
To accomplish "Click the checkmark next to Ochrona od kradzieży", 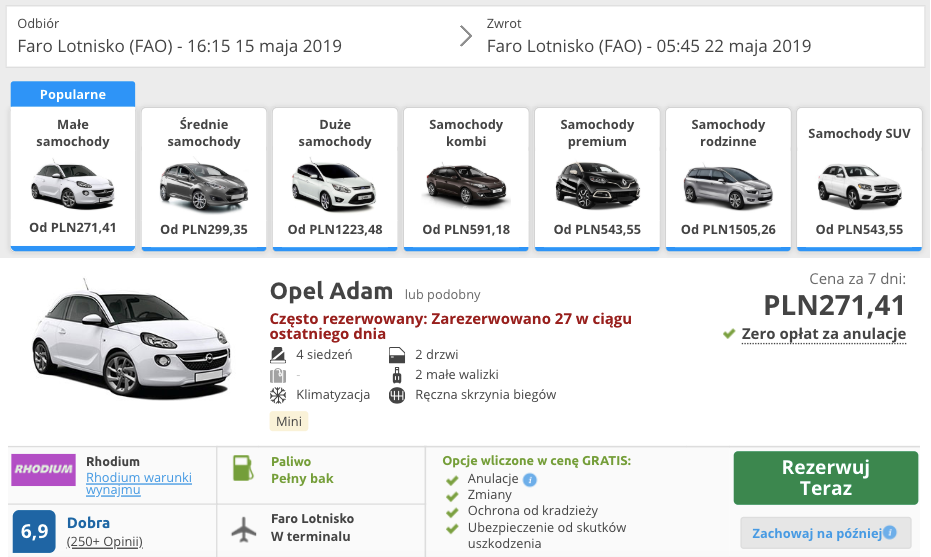I will (x=452, y=512).
